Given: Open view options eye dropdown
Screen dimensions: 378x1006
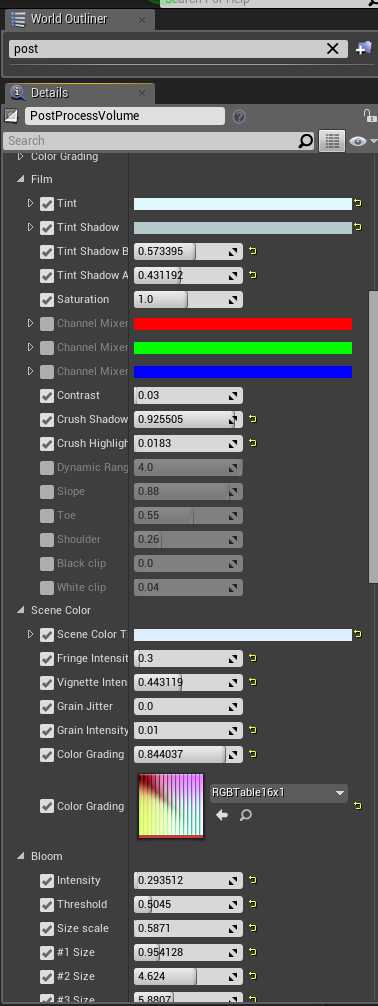Looking at the screenshot, I should click(x=363, y=141).
